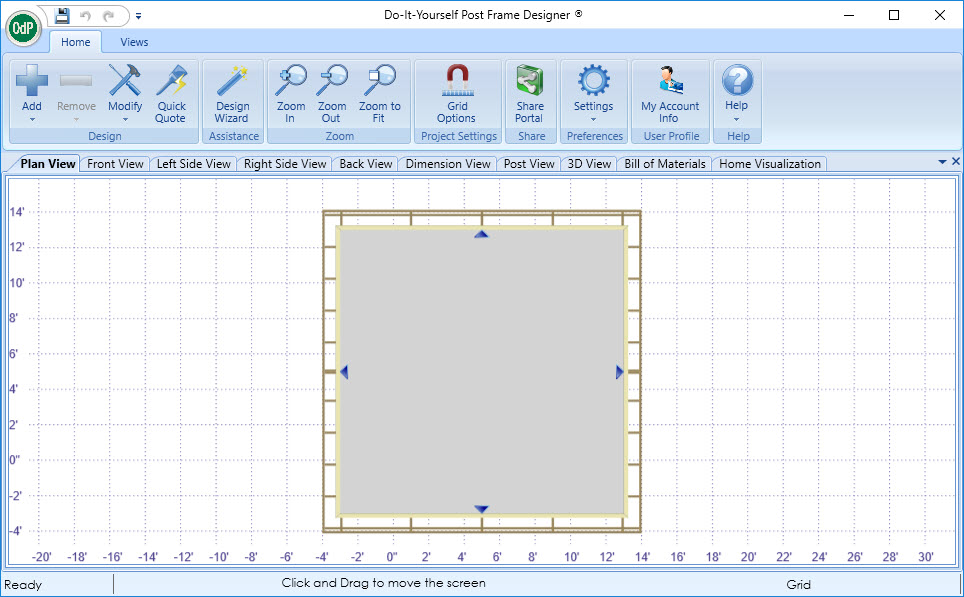Switch to the Home ribbon tab
Image resolution: width=964 pixels, height=597 pixels.
(x=76, y=42)
